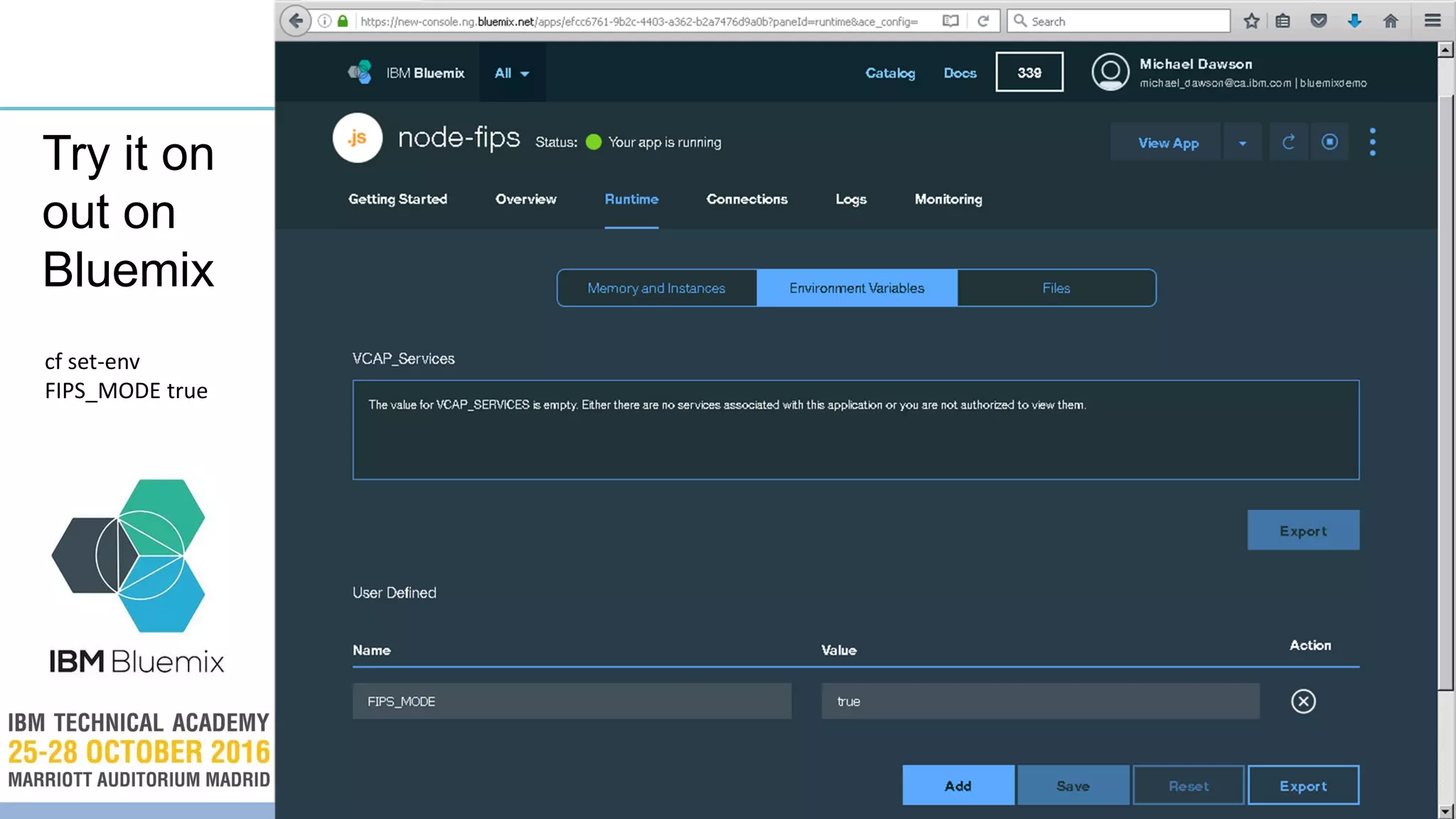
Task: Switch to the Files section
Action: pos(1056,288)
